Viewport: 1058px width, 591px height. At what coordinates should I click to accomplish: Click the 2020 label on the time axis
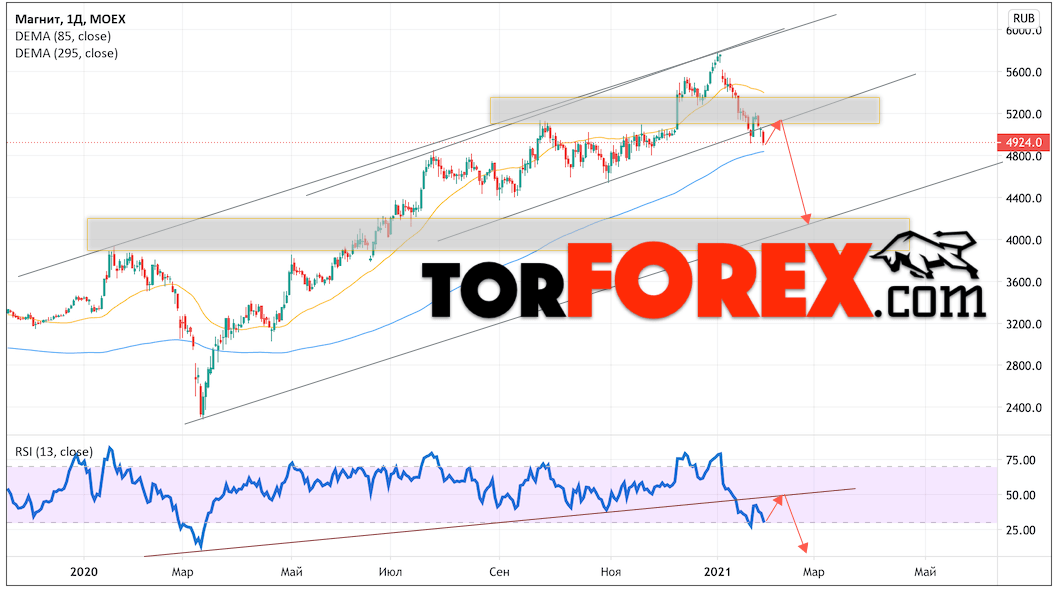[x=84, y=572]
